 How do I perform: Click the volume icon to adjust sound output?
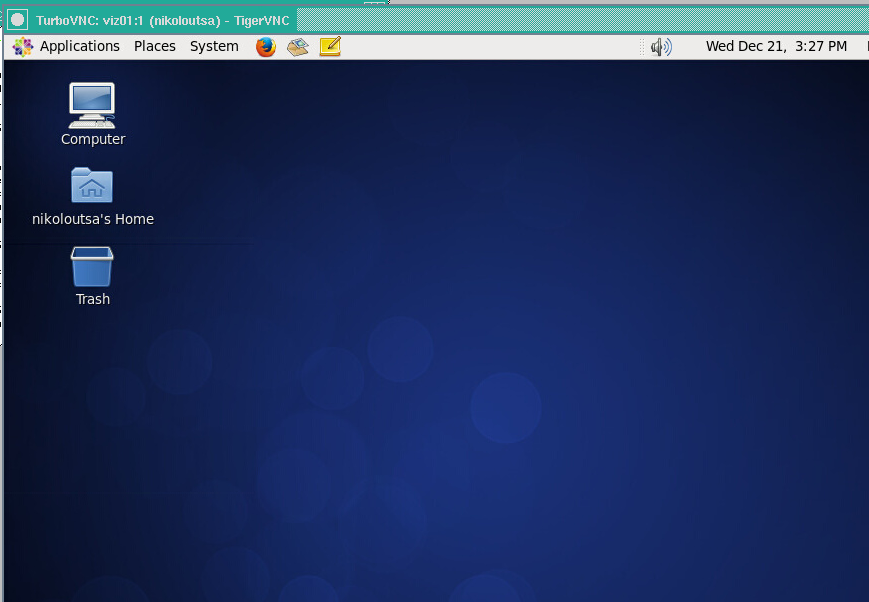(x=660, y=46)
